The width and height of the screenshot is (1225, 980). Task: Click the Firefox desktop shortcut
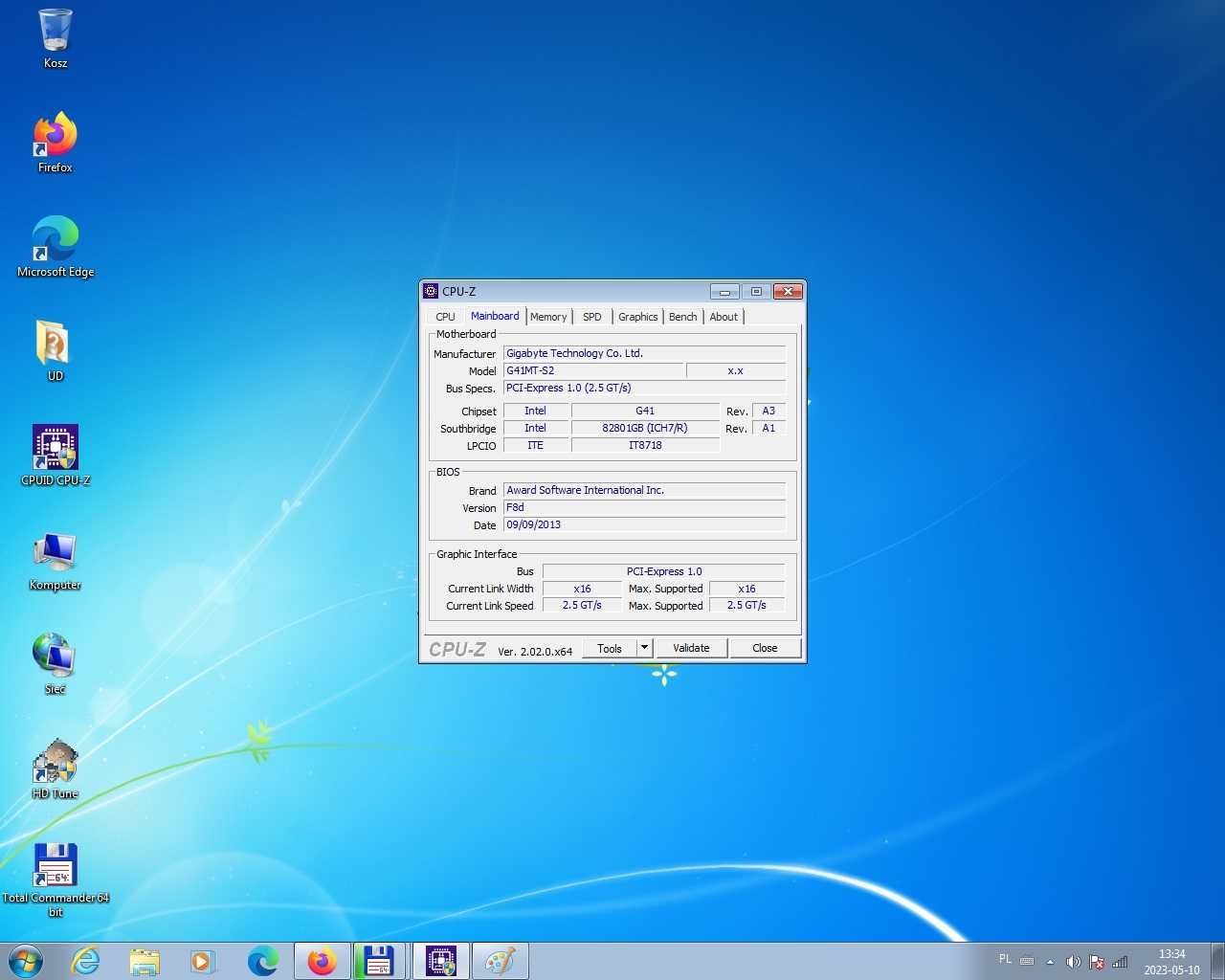tap(56, 143)
